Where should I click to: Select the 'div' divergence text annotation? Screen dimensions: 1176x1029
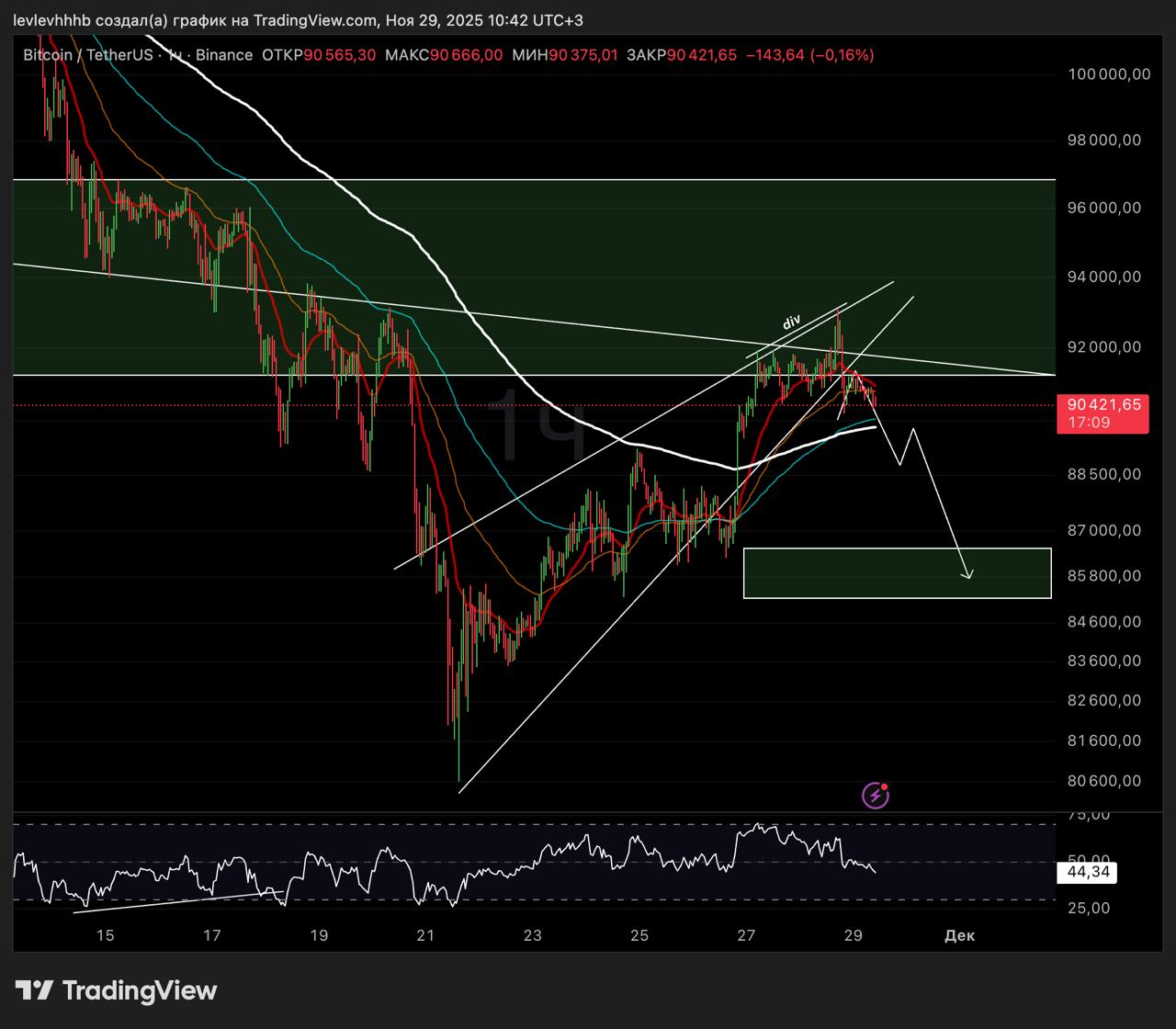click(x=791, y=322)
